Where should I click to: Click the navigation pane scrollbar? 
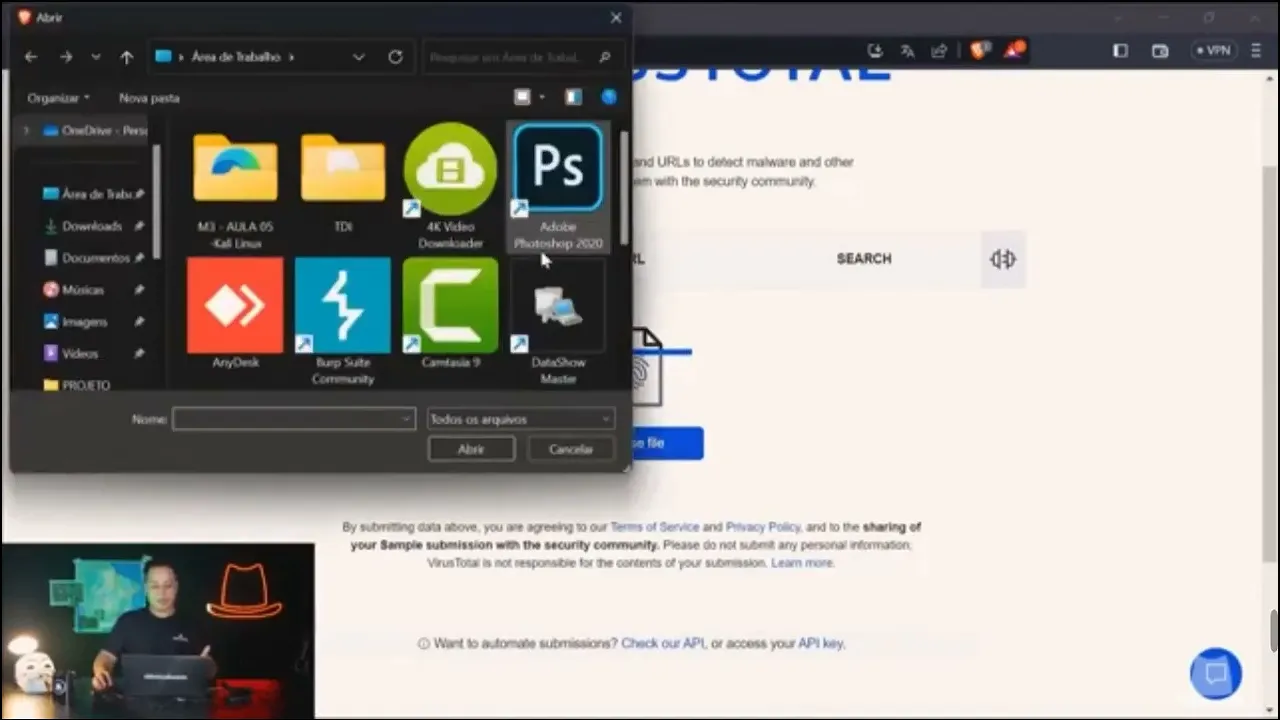(156, 200)
